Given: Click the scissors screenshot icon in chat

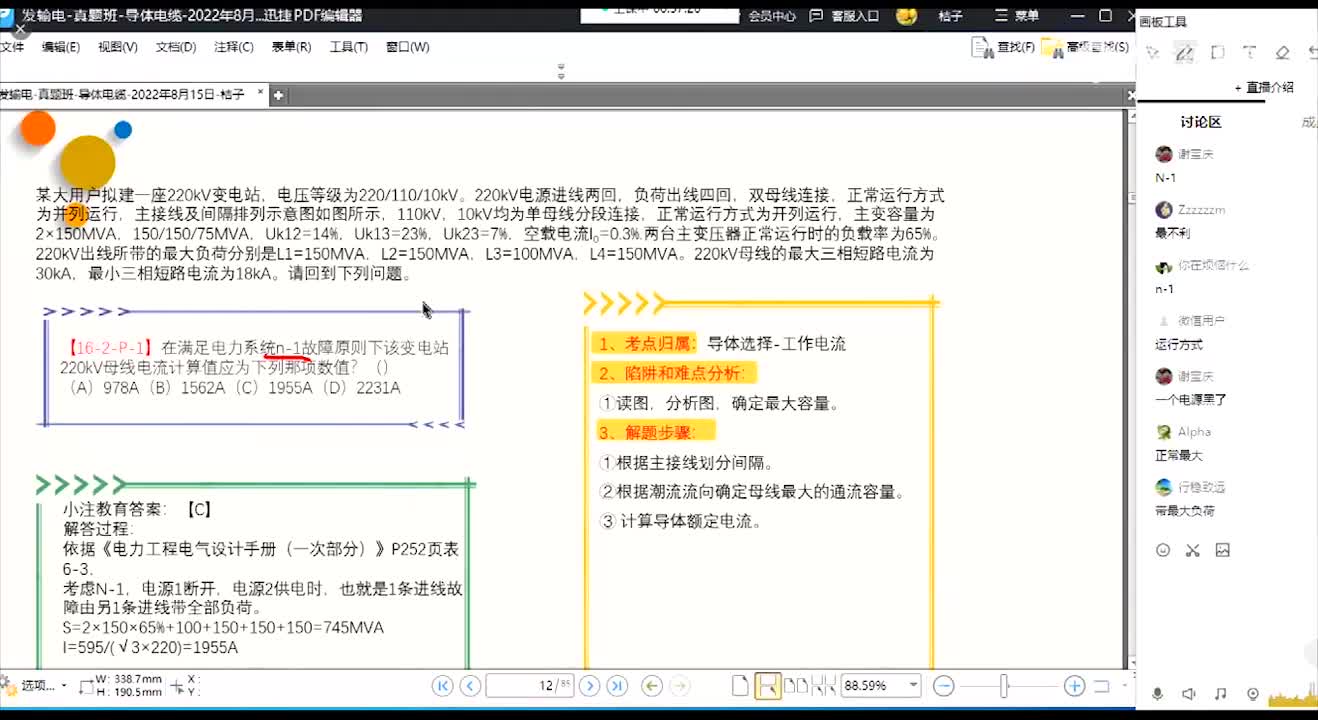Looking at the screenshot, I should click(1192, 550).
